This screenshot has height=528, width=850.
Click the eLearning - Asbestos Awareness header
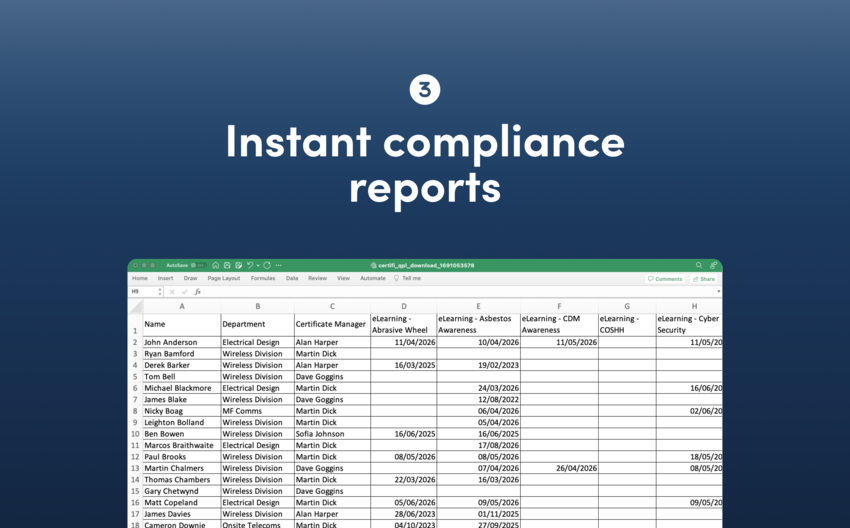click(x=478, y=324)
